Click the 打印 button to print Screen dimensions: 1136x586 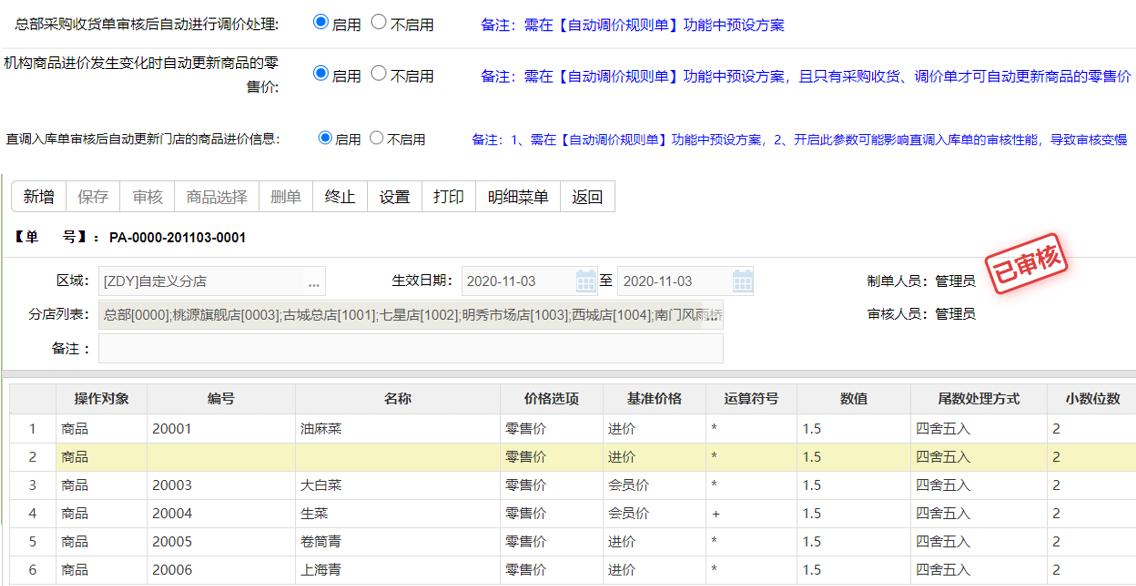[448, 196]
